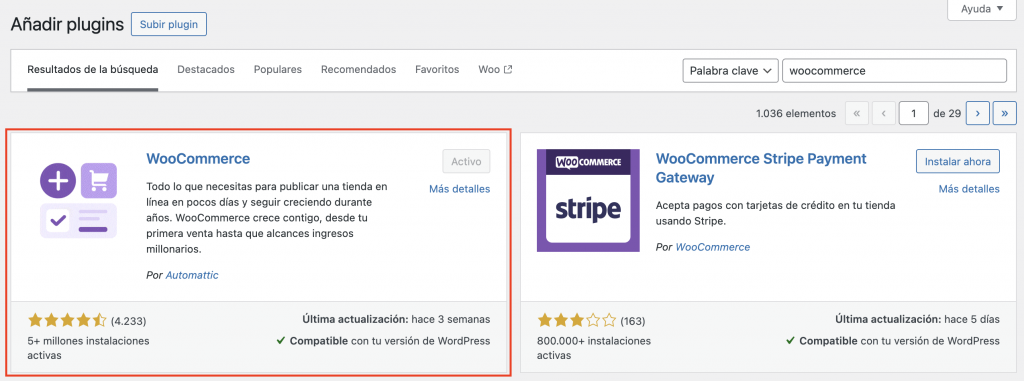Switch to the Favoritos tab
Screen dimensions: 1024x381
[x=437, y=69]
